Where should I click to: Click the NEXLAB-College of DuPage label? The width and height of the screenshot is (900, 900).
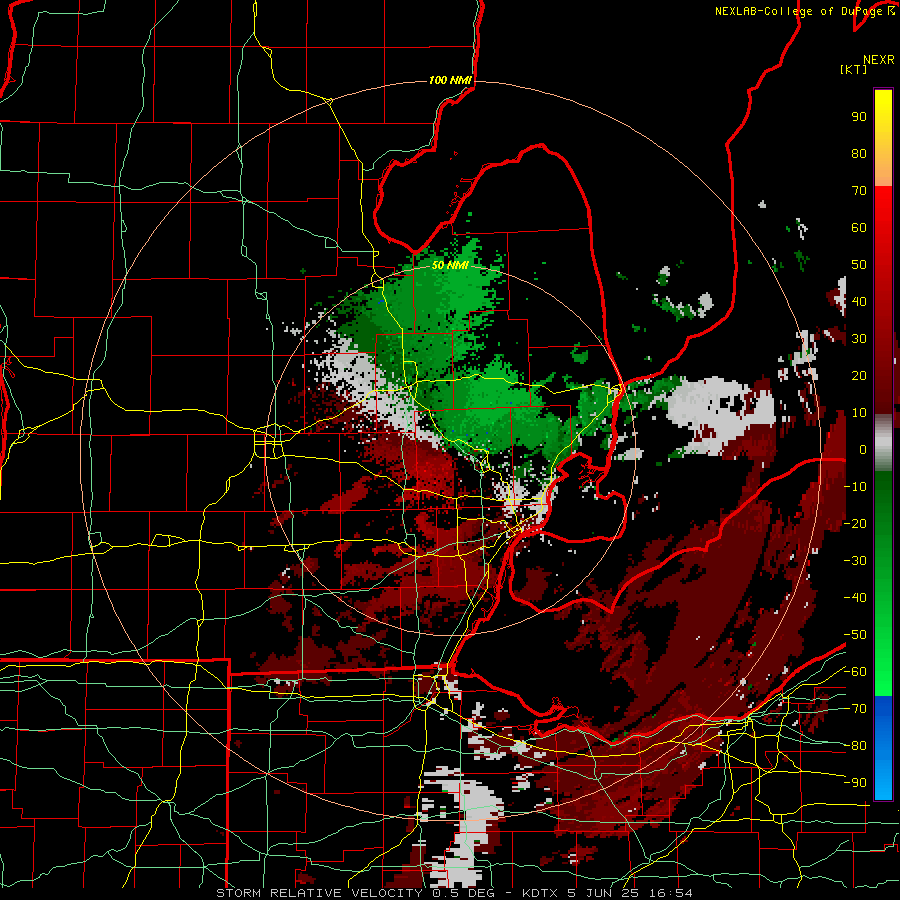[798, 11]
